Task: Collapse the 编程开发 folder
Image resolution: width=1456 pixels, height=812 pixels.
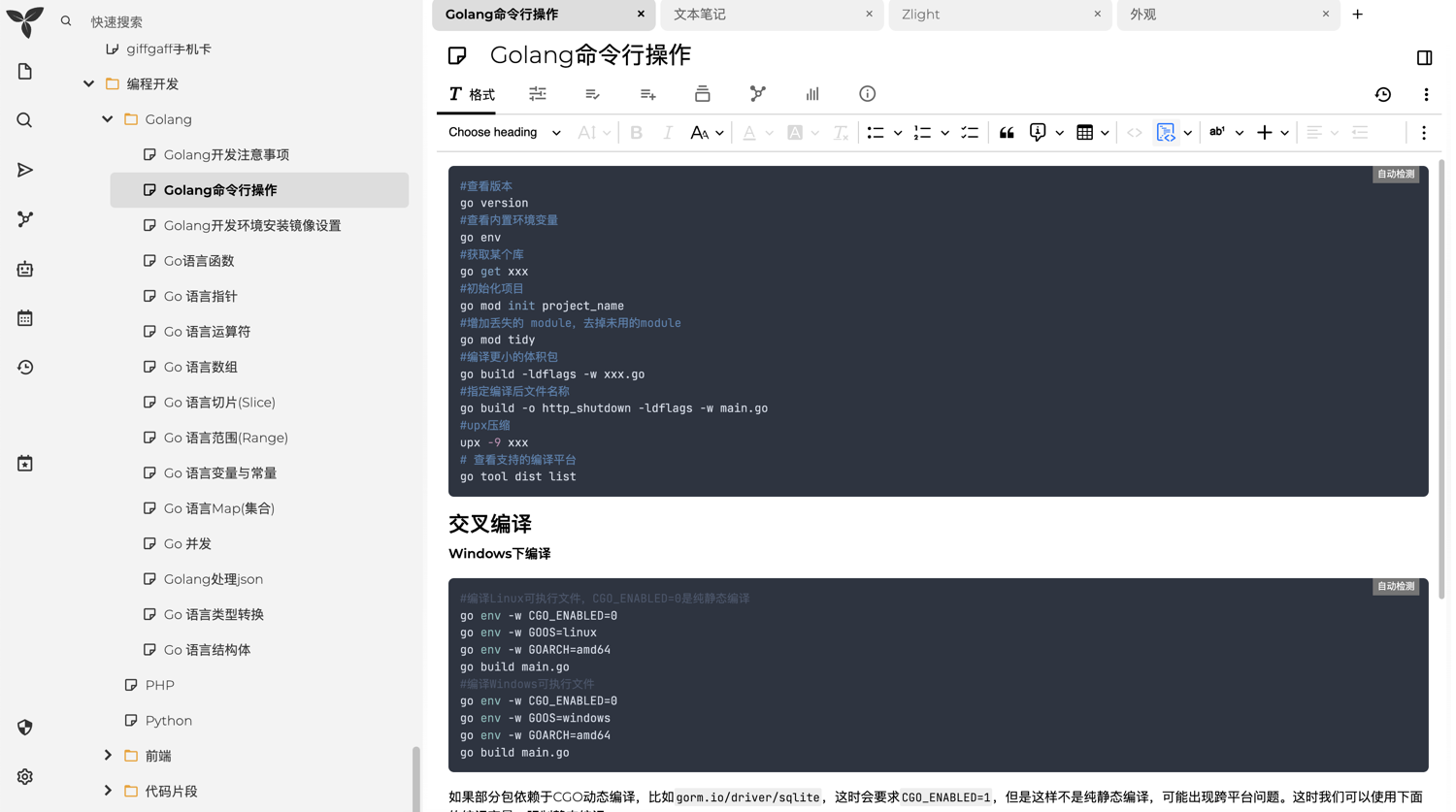Action: [x=88, y=84]
